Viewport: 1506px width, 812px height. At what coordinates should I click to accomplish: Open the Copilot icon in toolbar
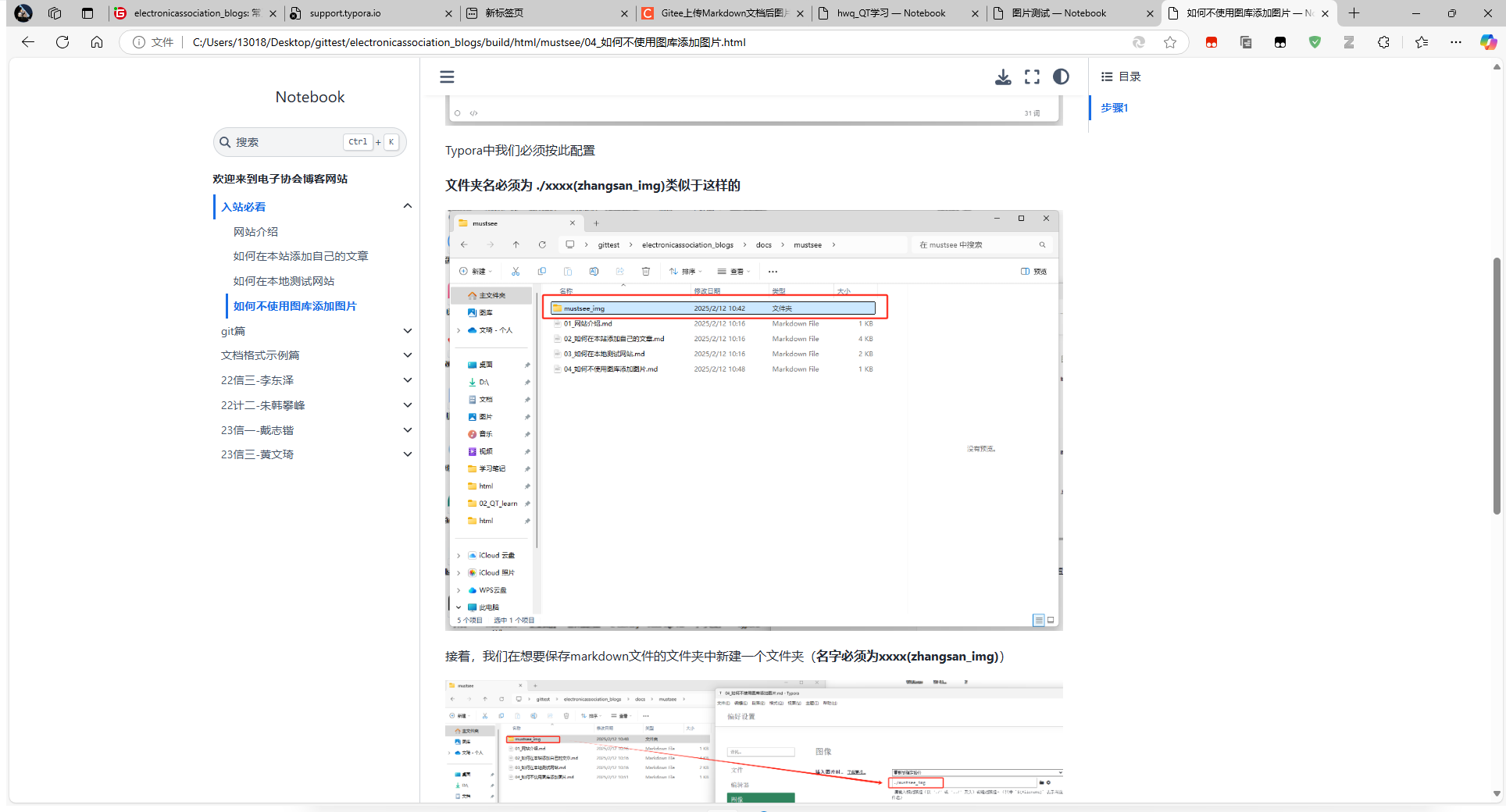pos(1489,42)
